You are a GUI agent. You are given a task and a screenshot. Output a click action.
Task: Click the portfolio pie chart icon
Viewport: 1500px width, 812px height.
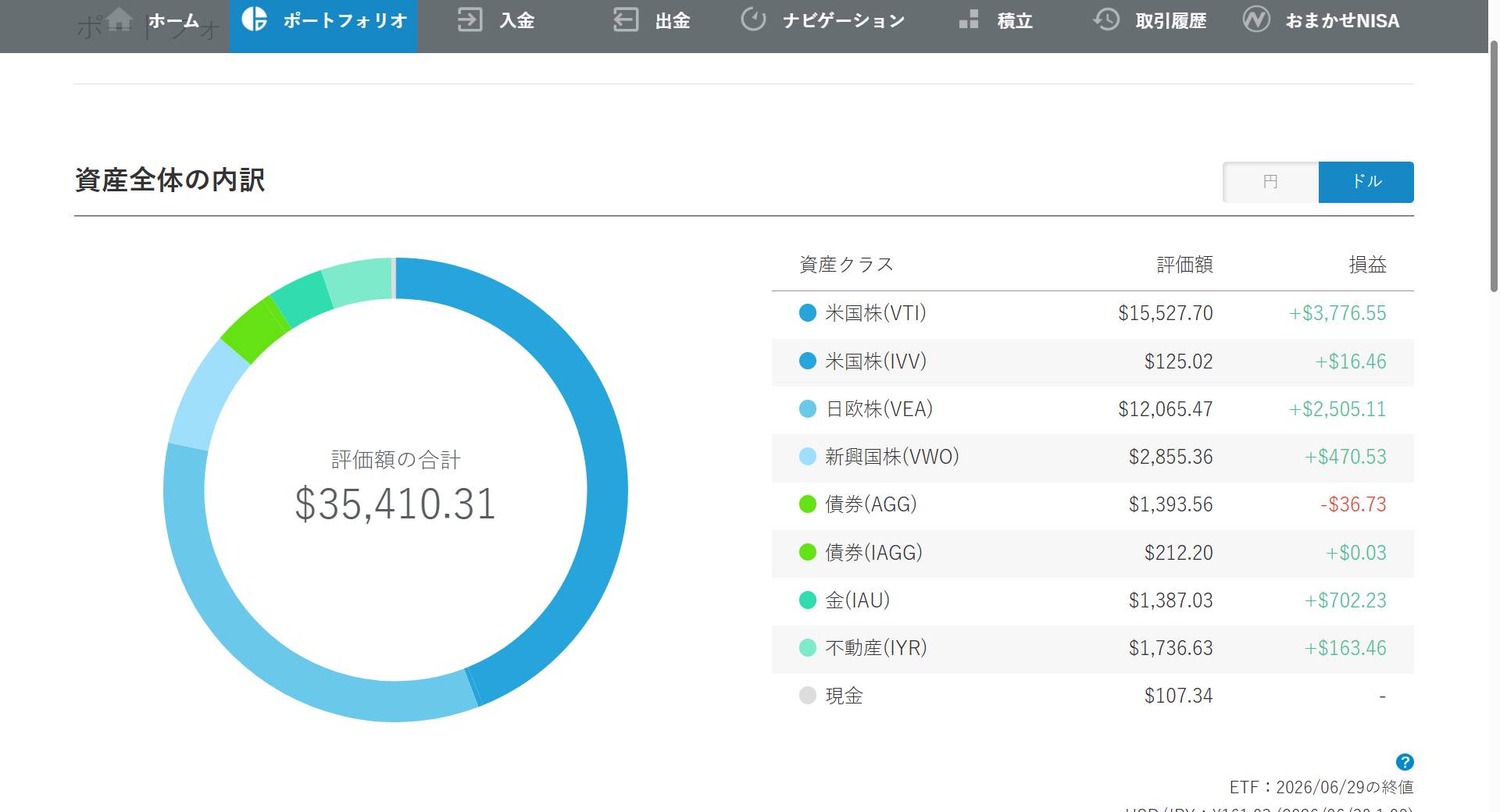tap(255, 19)
